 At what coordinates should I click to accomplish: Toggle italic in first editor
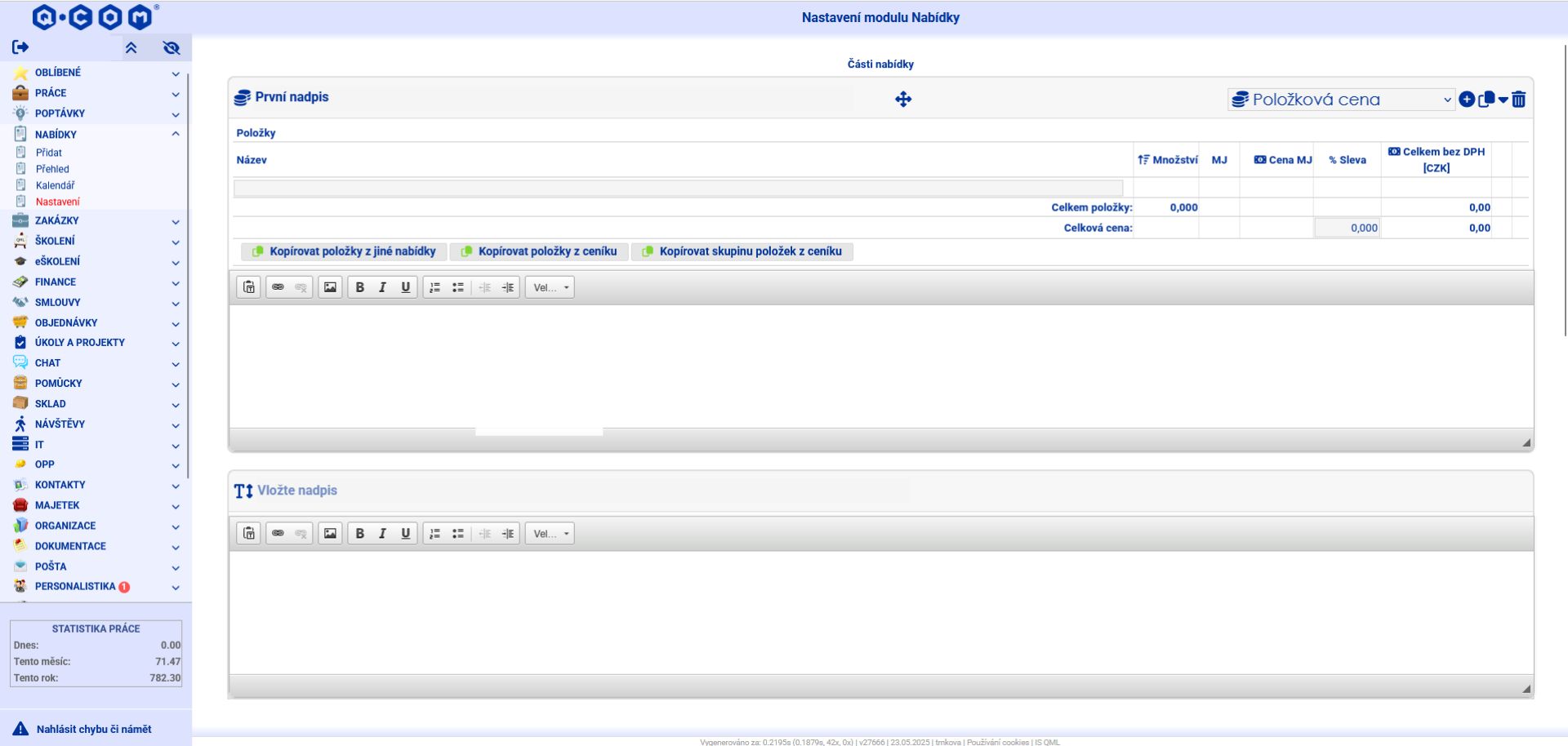[382, 287]
